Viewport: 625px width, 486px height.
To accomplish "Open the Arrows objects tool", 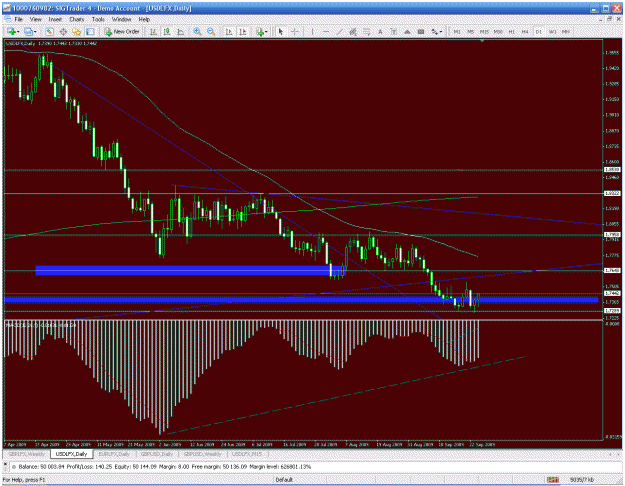I will 435,31.
